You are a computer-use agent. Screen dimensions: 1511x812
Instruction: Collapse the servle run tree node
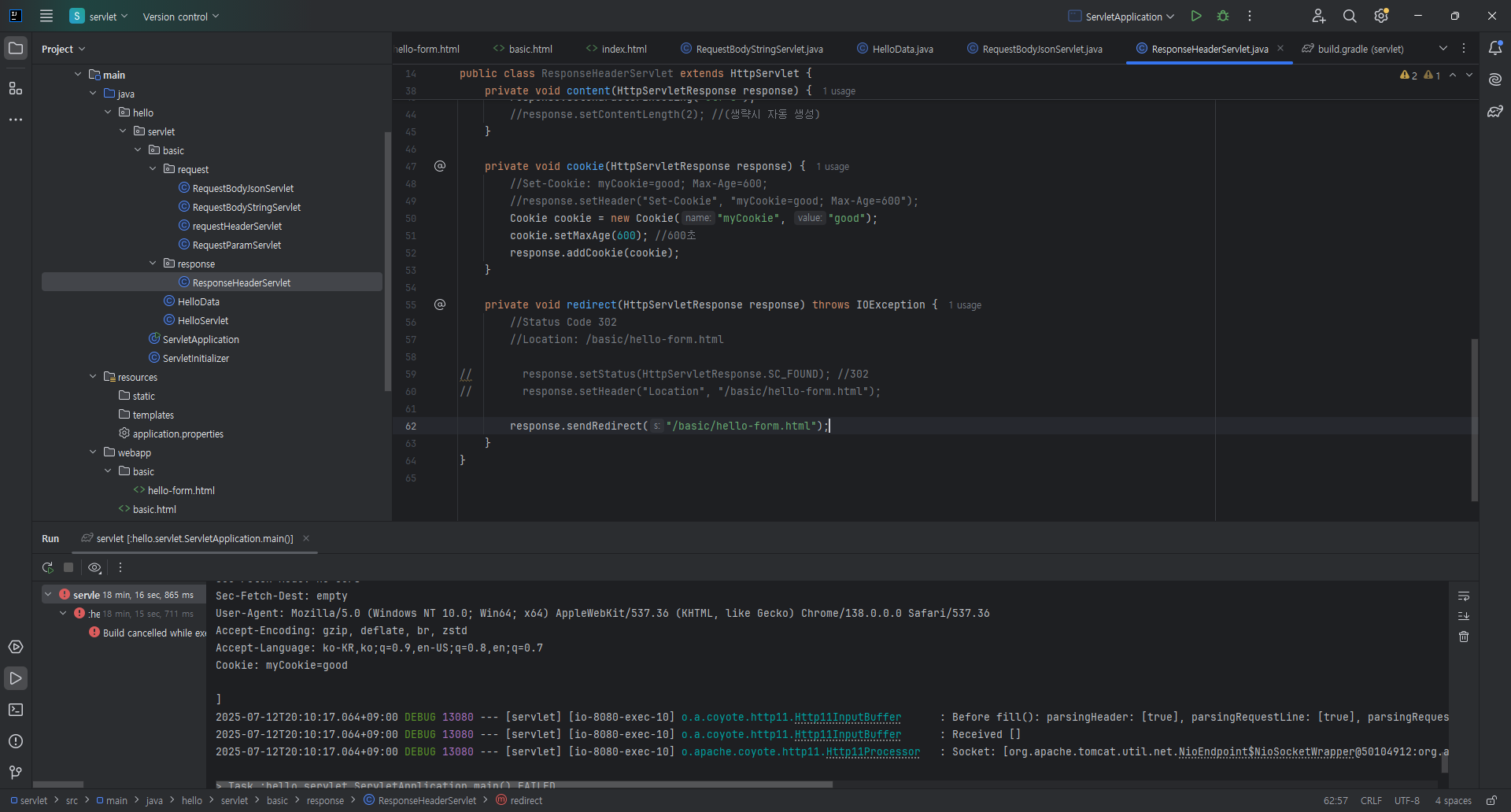(48, 595)
